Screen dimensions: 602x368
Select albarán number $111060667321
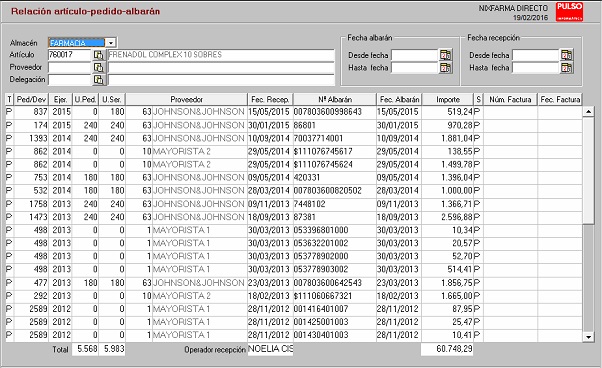click(x=323, y=296)
